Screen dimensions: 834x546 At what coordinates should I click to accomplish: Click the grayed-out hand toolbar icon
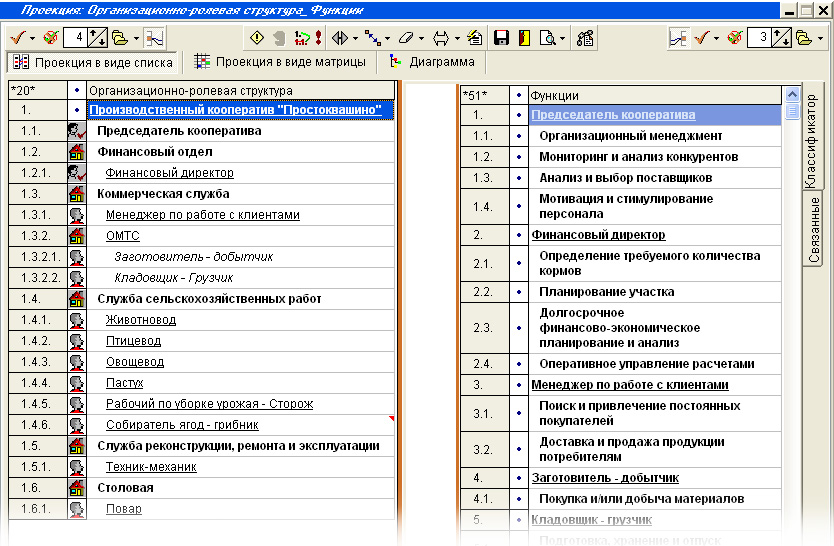click(280, 38)
